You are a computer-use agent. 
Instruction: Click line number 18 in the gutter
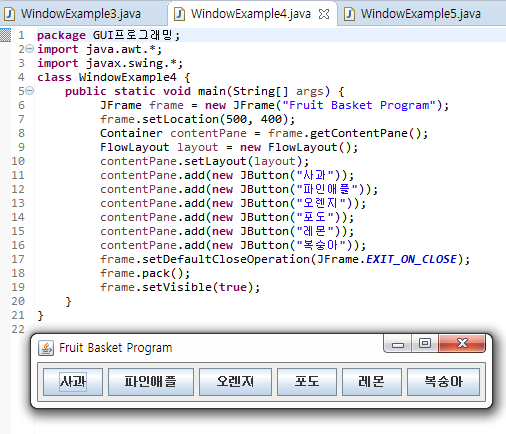[x=18, y=273]
